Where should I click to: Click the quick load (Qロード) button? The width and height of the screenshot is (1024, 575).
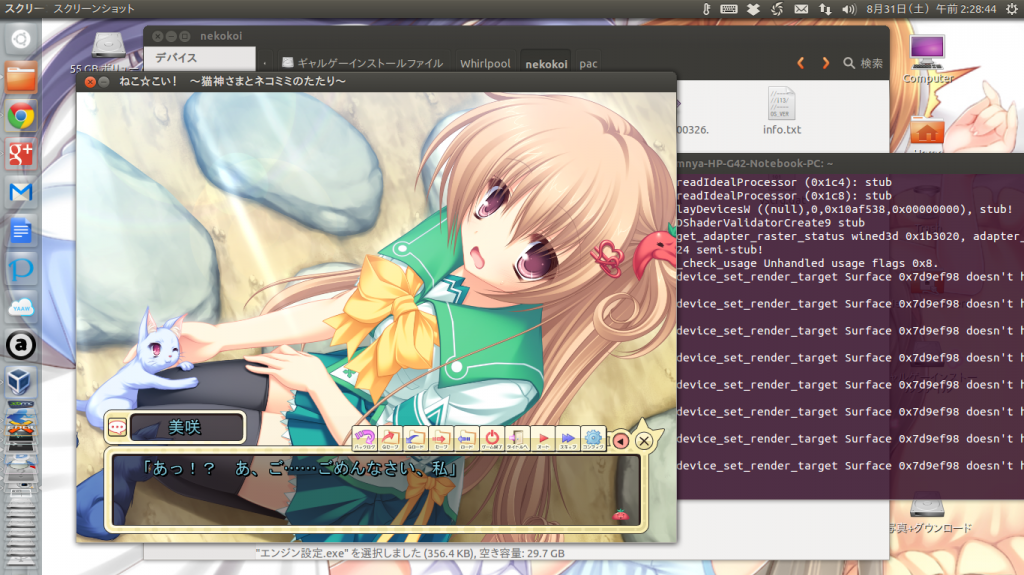tap(415, 438)
